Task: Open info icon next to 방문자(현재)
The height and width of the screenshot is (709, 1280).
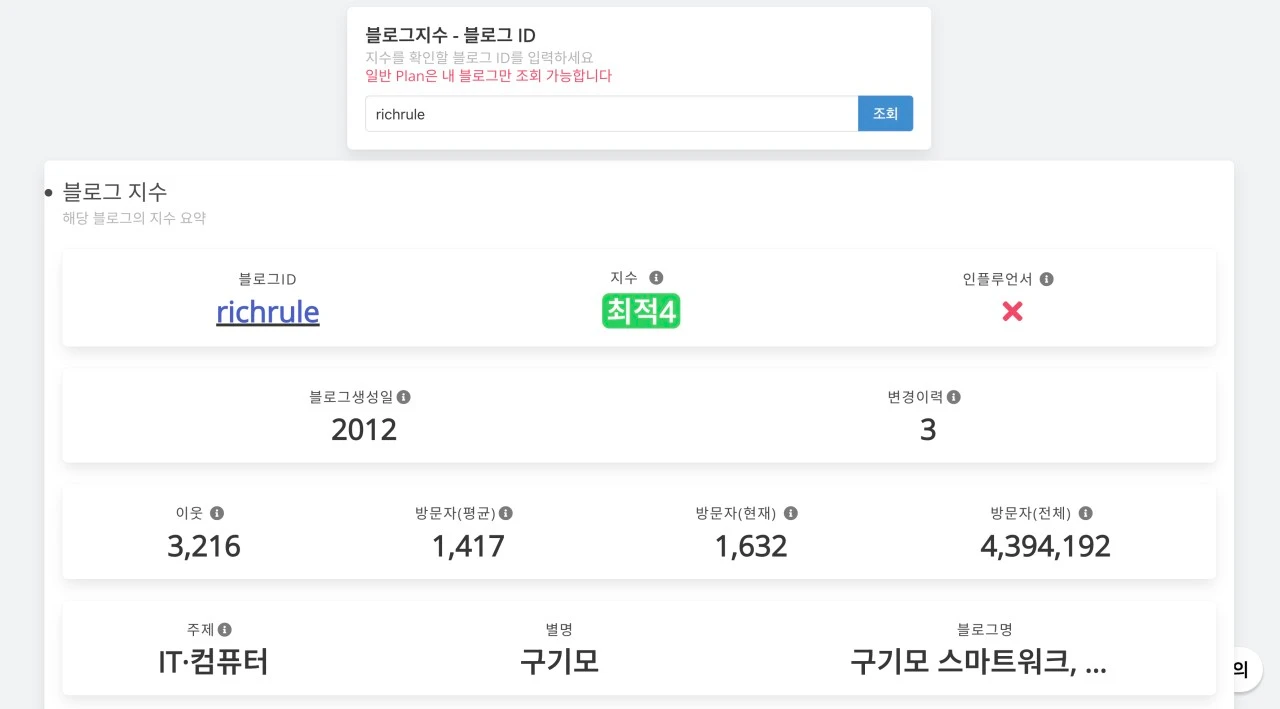Action: pyautogui.click(x=791, y=513)
